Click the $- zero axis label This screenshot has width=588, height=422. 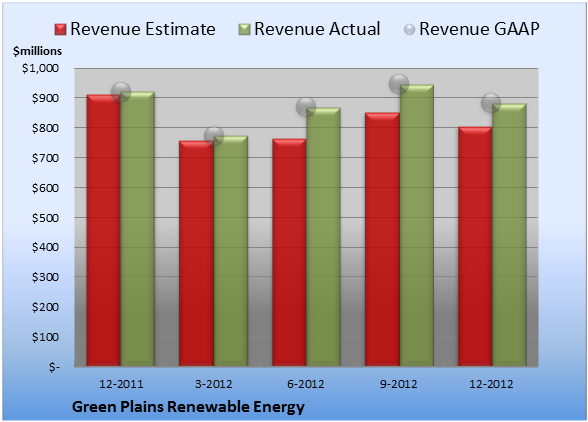54,367
